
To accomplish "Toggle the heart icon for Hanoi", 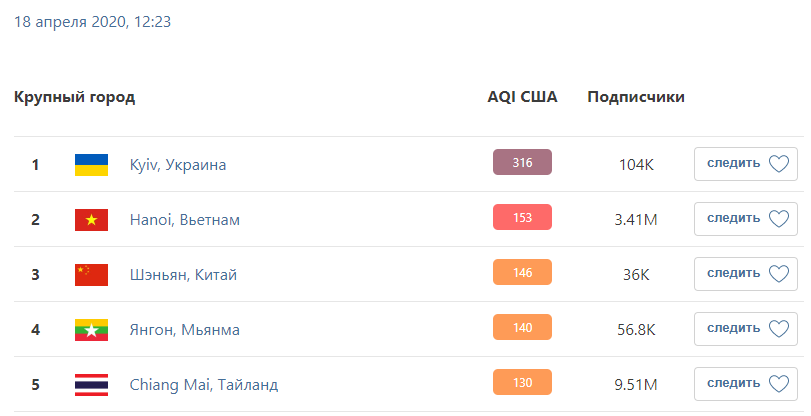I will (779, 219).
